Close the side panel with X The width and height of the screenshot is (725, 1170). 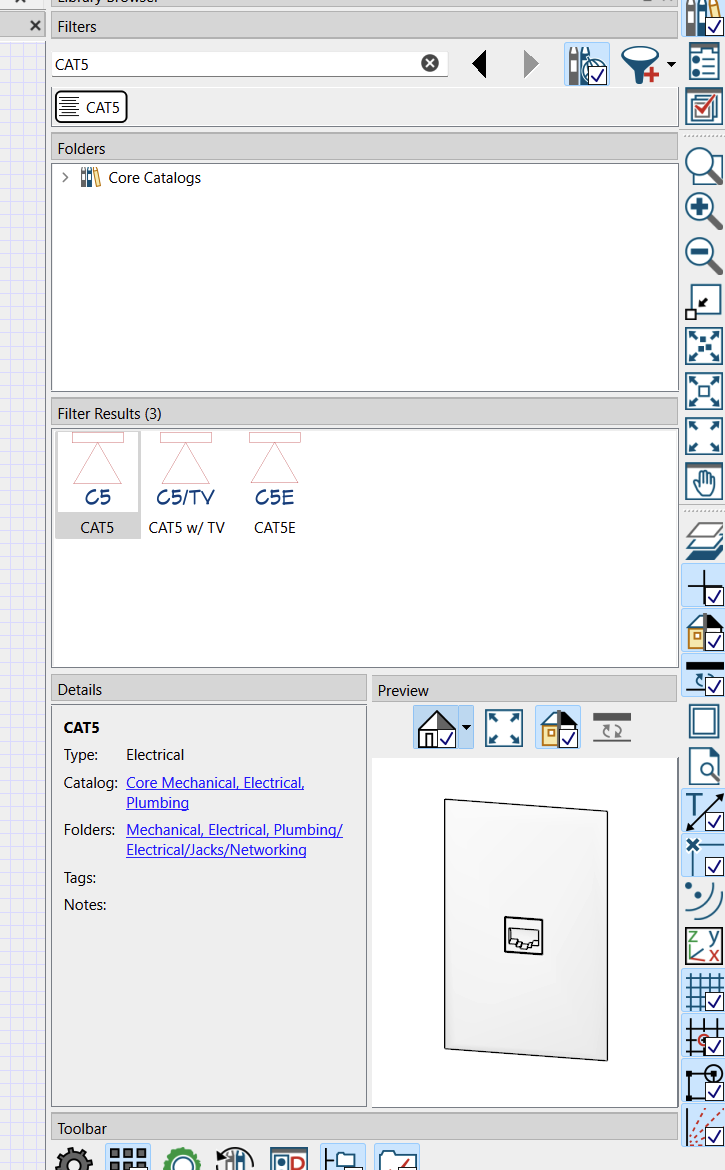(x=35, y=25)
